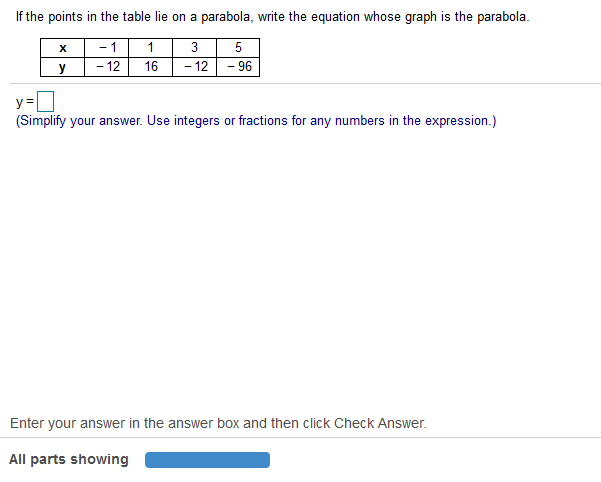Select the y value -96 cell
The image size is (601, 482).
pyautogui.click(x=237, y=67)
